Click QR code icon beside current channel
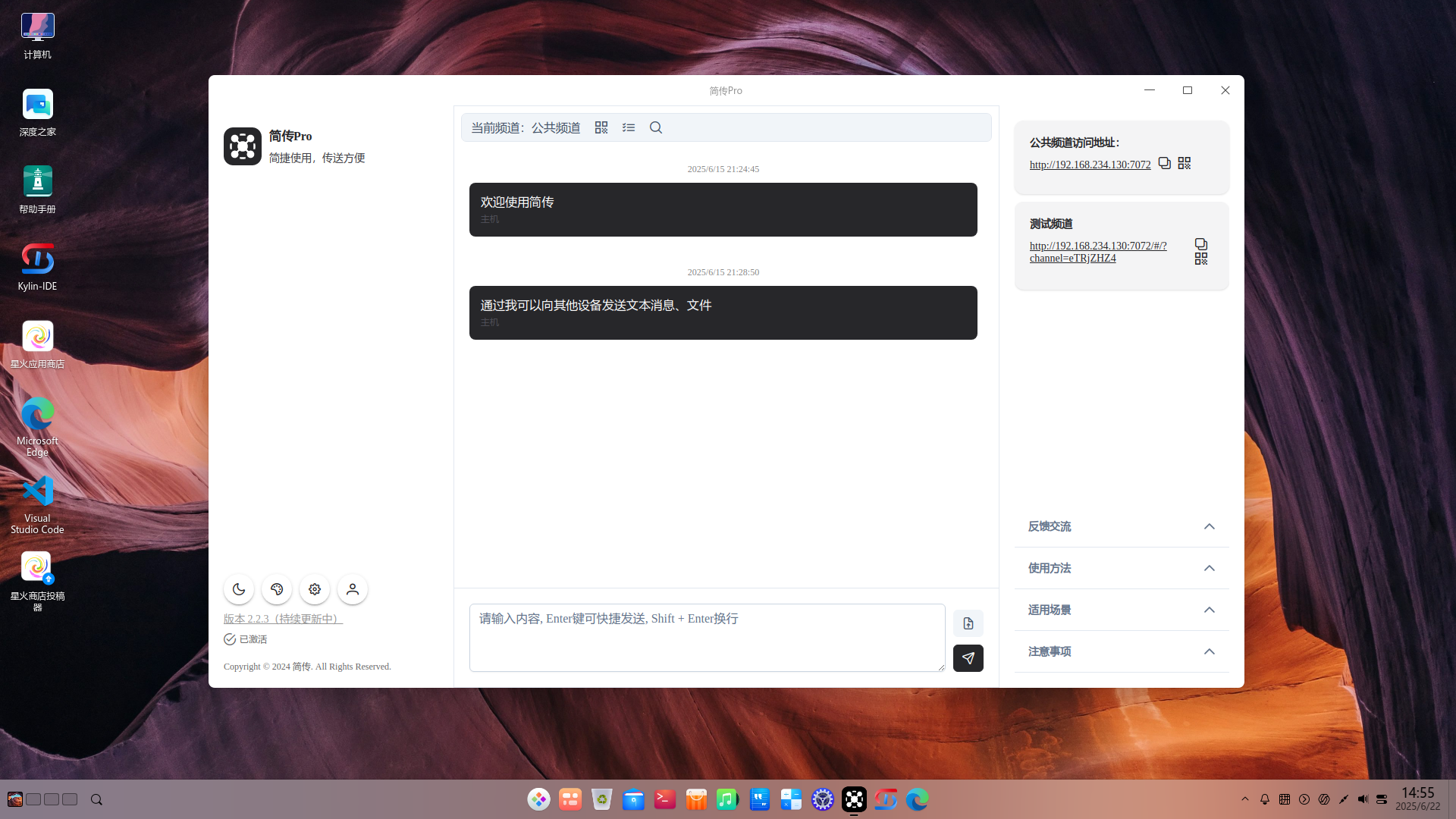Viewport: 1456px width, 819px height. tap(601, 127)
